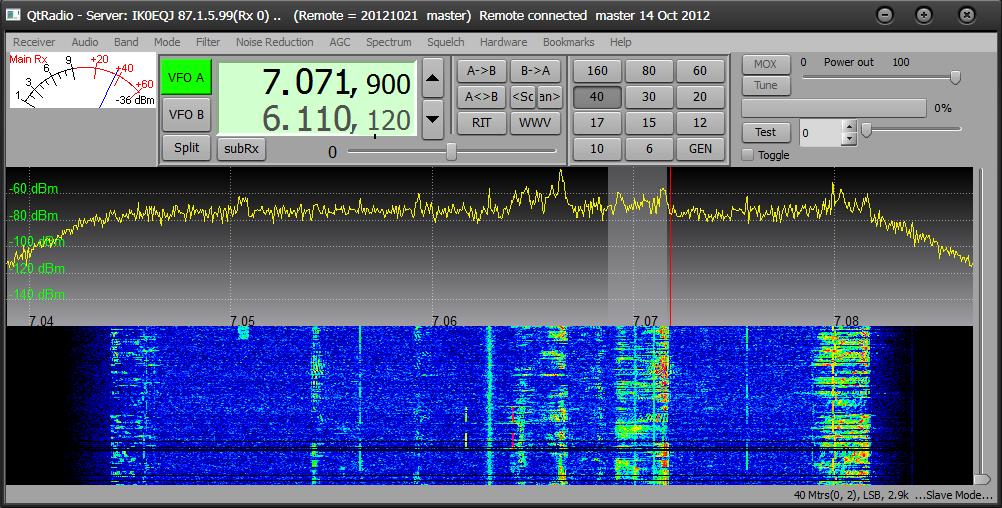The image size is (1002, 508).
Task: Click the waterfall vertical scrollbar handle
Action: coord(982,479)
